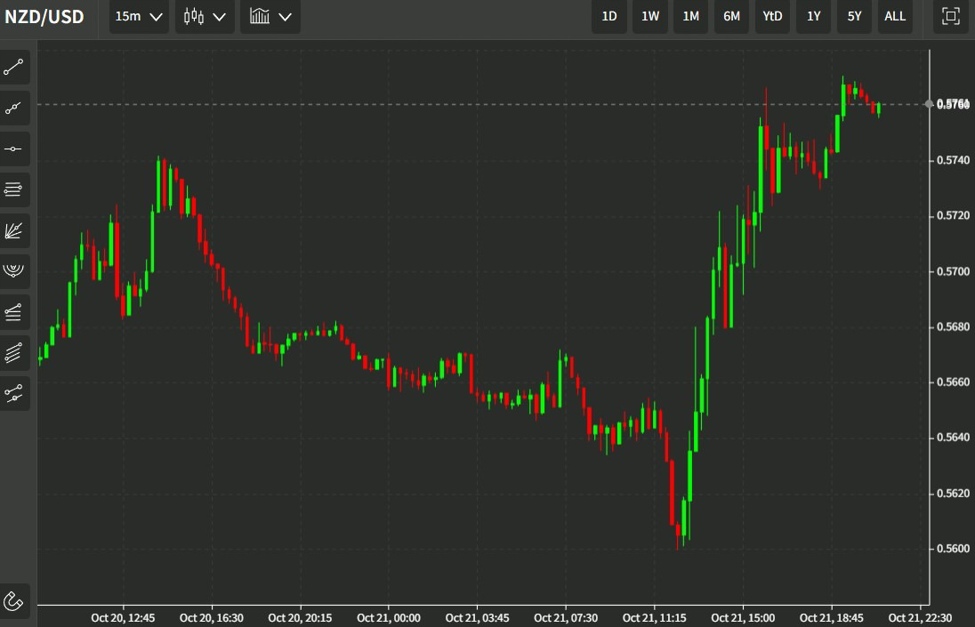Select the YtD range tab
Screen dimensions: 975x627
point(772,17)
